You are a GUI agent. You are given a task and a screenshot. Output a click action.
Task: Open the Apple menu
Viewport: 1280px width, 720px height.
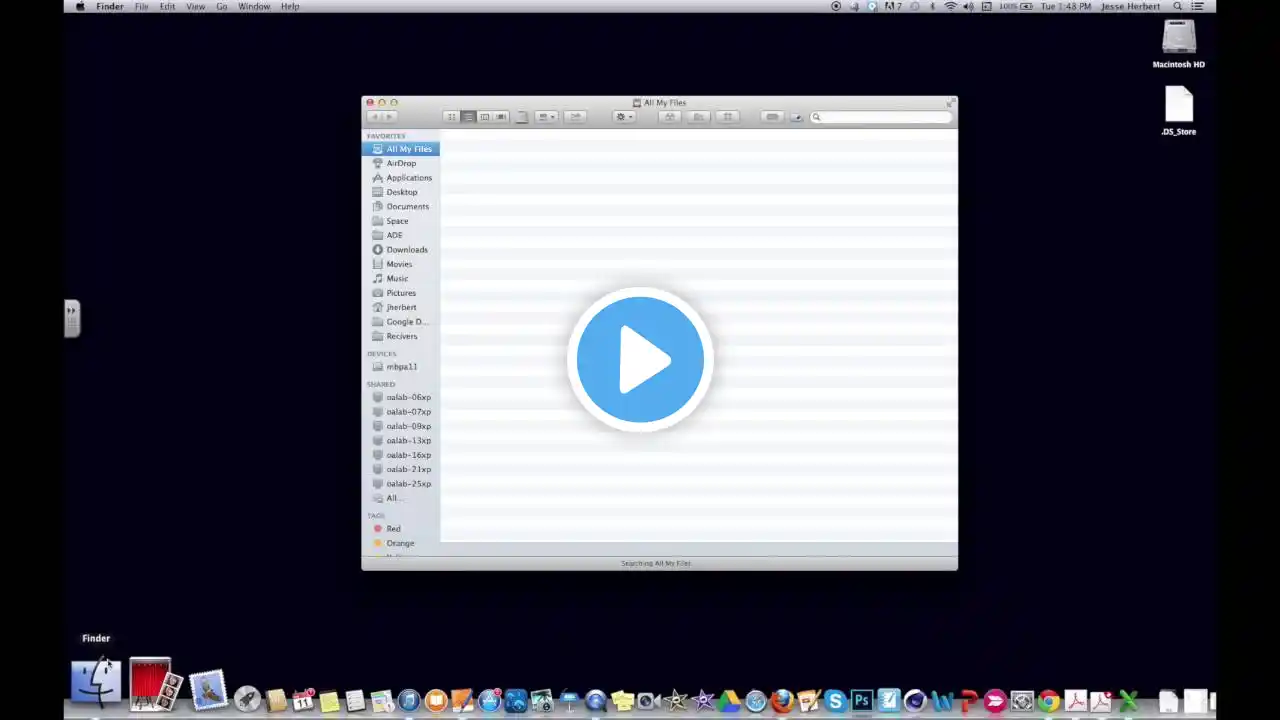[80, 7]
